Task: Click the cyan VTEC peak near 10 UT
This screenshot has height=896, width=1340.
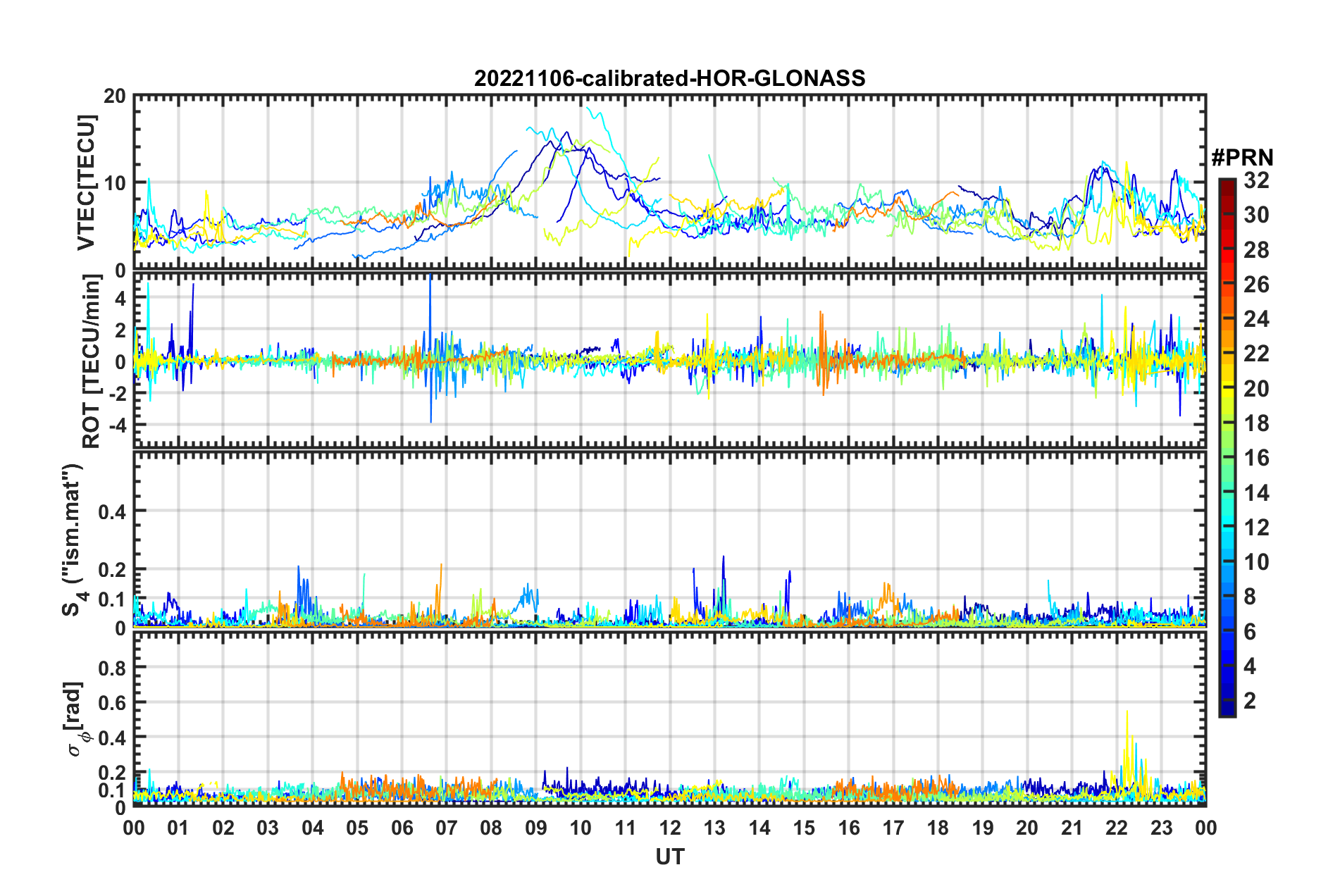Action: (x=589, y=109)
